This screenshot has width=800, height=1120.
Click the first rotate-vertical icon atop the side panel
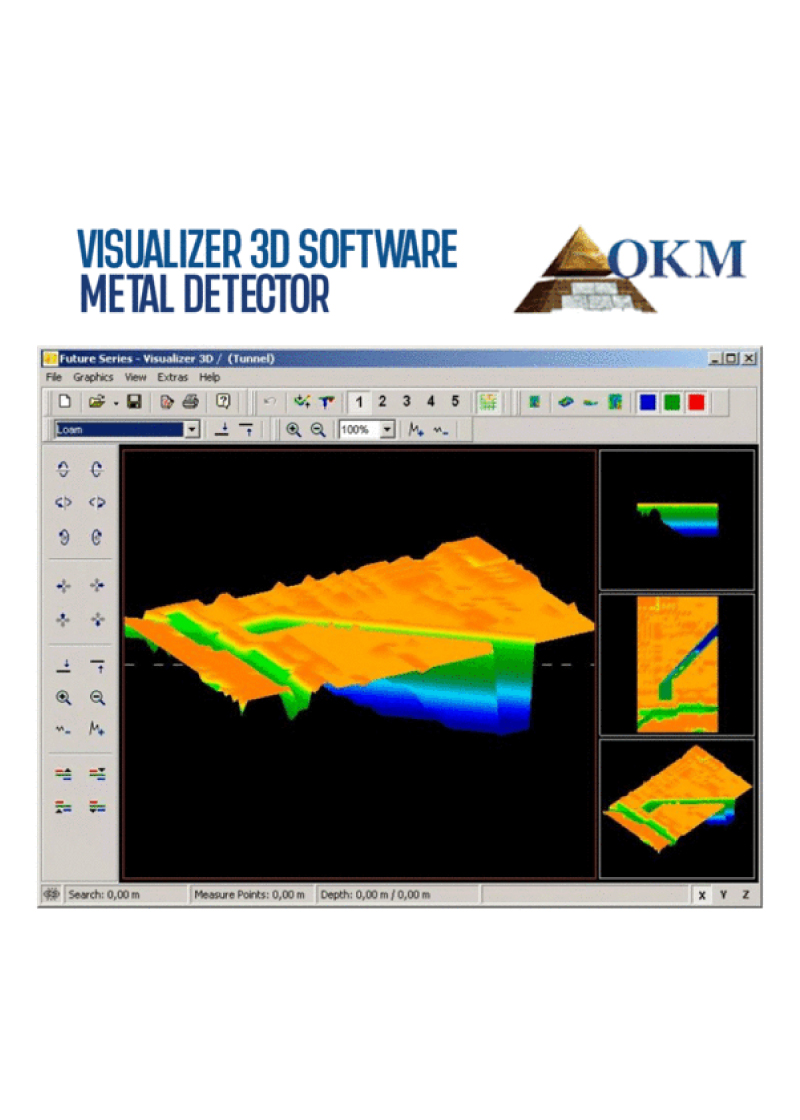pos(64,469)
